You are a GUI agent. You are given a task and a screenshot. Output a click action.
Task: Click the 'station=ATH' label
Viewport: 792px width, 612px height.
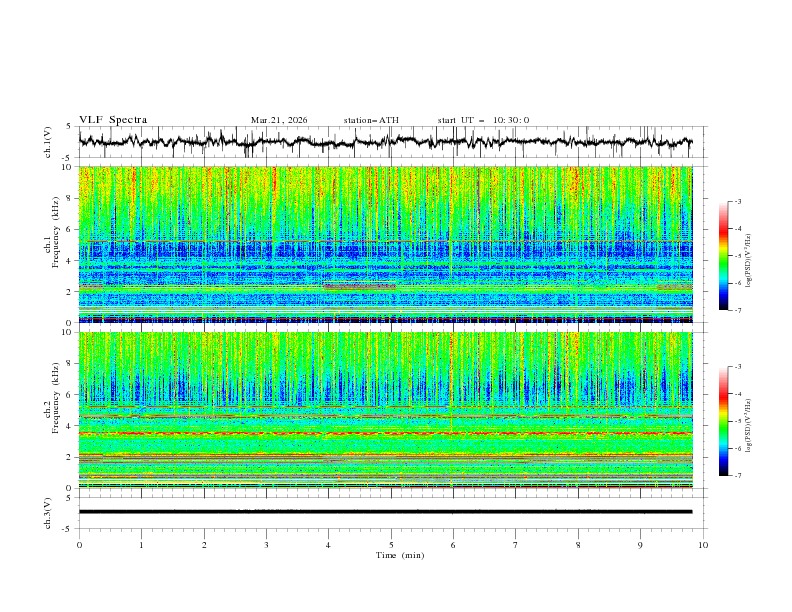[x=371, y=120]
